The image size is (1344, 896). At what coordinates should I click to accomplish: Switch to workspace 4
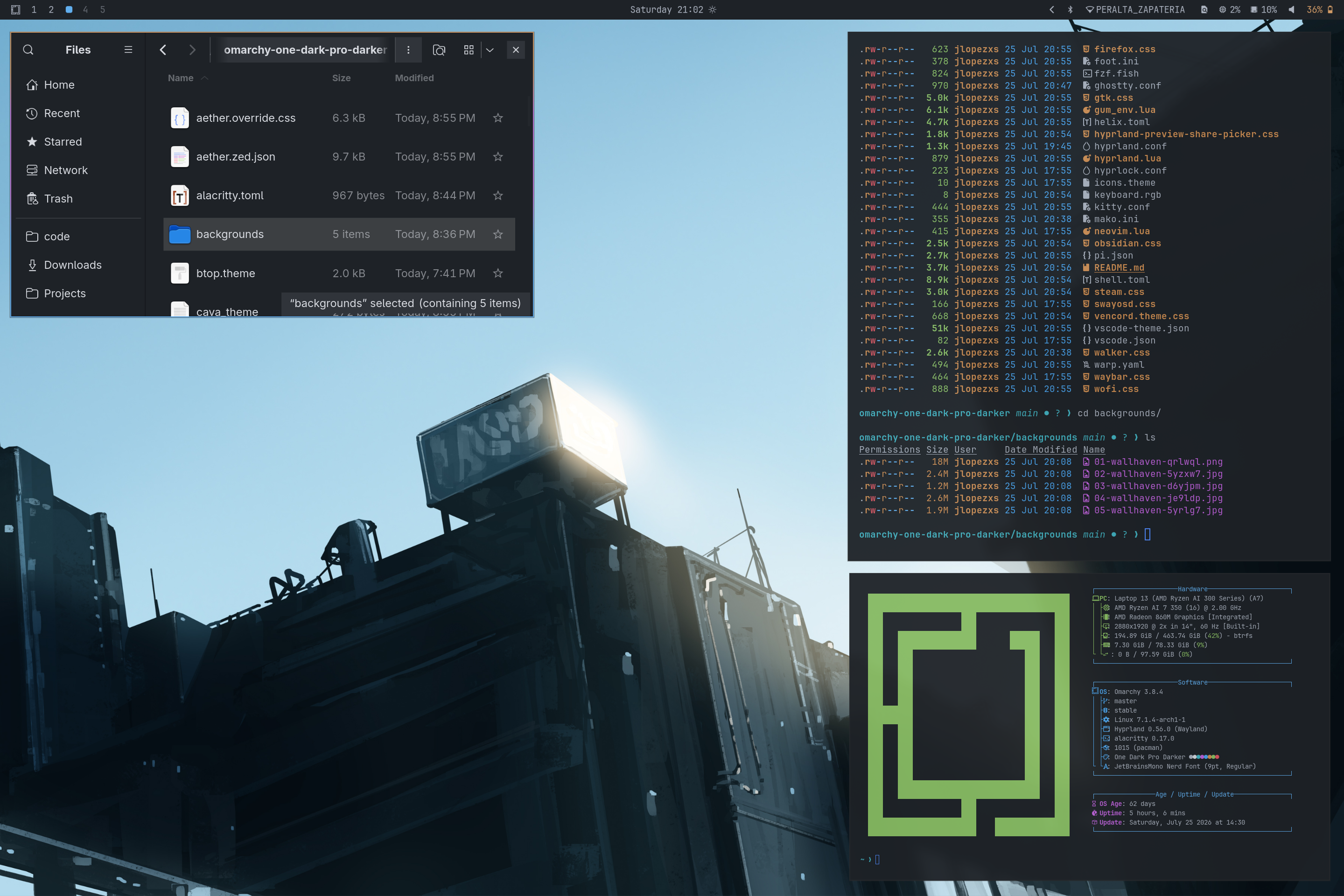[85, 10]
